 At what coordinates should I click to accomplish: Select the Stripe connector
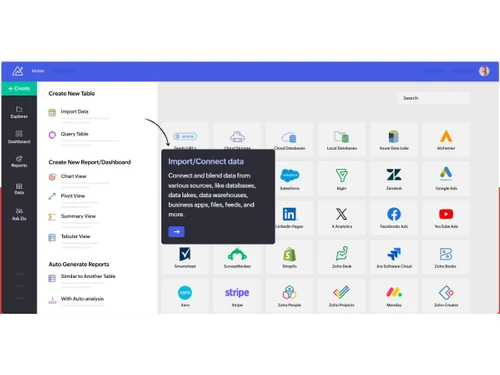237,296
